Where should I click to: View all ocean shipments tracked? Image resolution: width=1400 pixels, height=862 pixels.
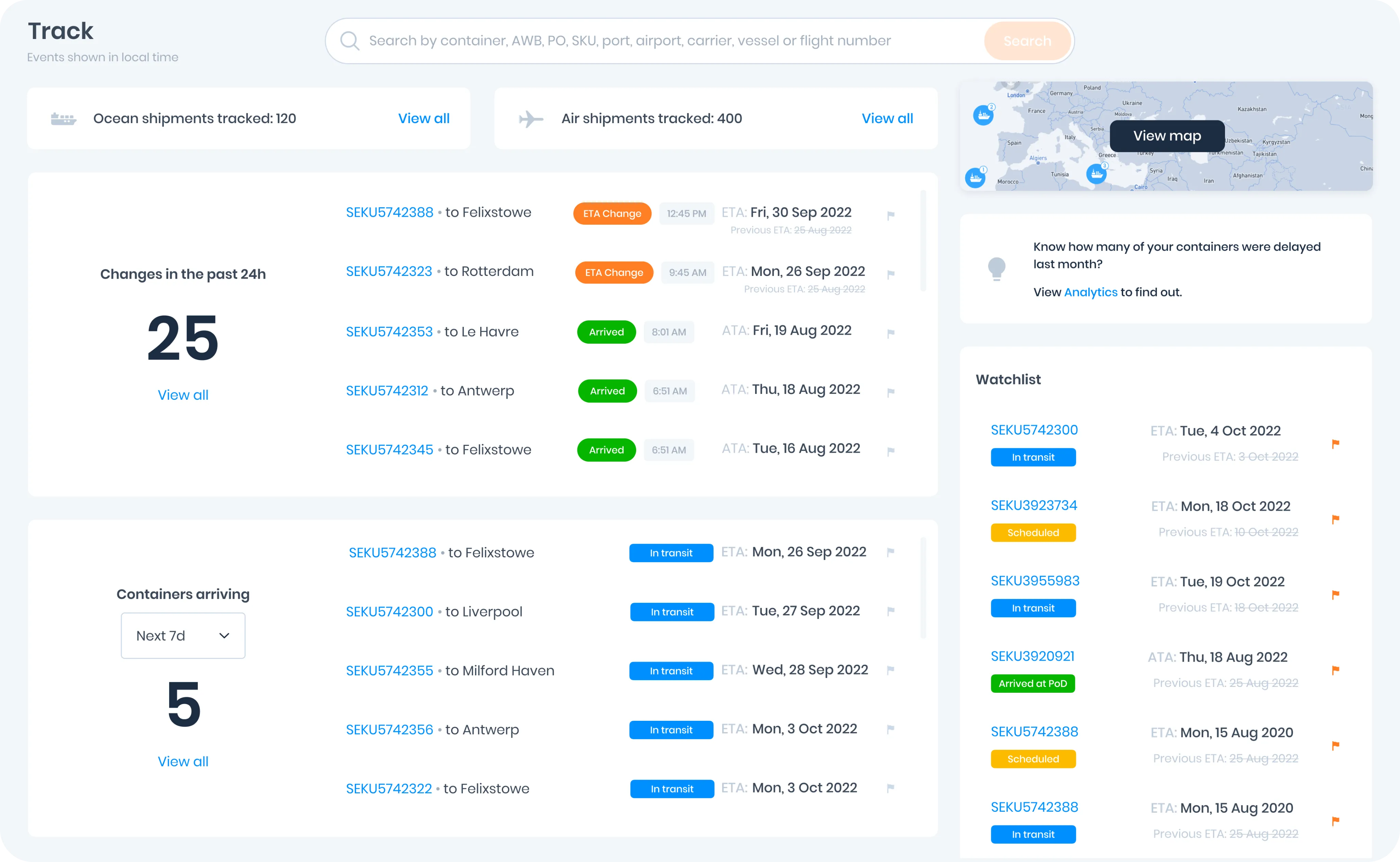click(424, 118)
